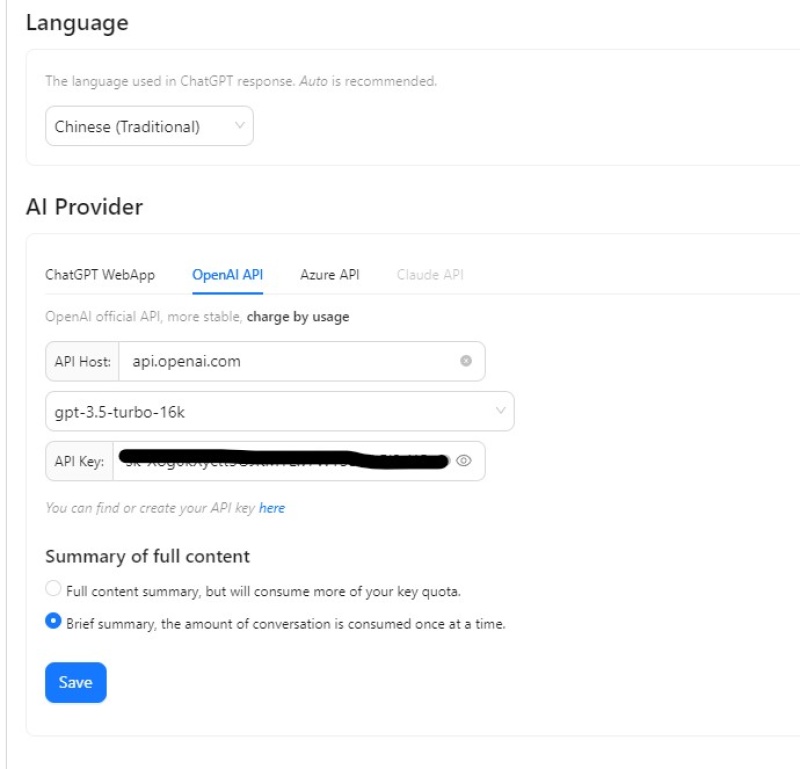Clear the API Host field with the X icon
The width and height of the screenshot is (800, 769).
[466, 361]
